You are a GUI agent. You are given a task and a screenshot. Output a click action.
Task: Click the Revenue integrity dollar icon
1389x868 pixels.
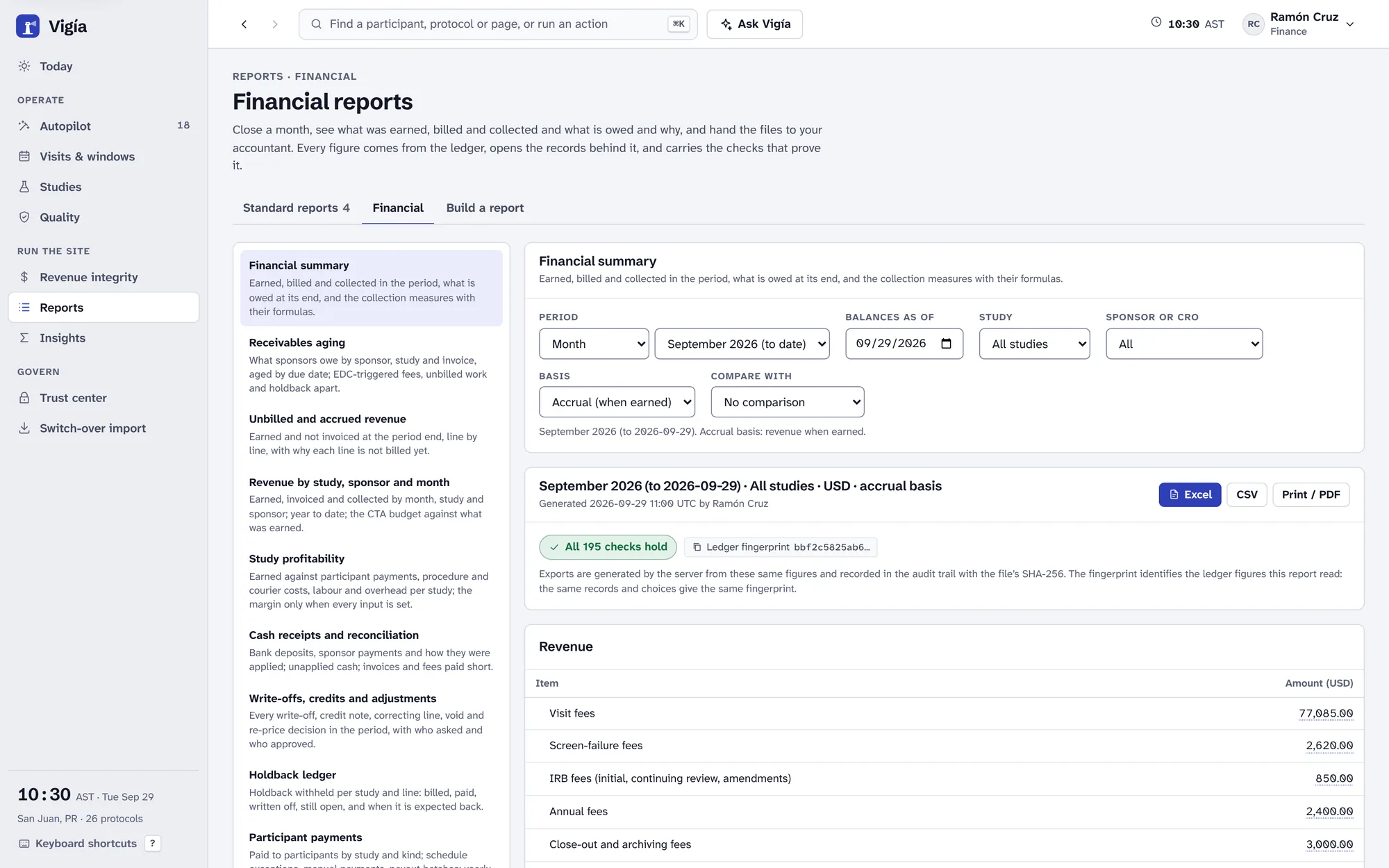pos(24,277)
